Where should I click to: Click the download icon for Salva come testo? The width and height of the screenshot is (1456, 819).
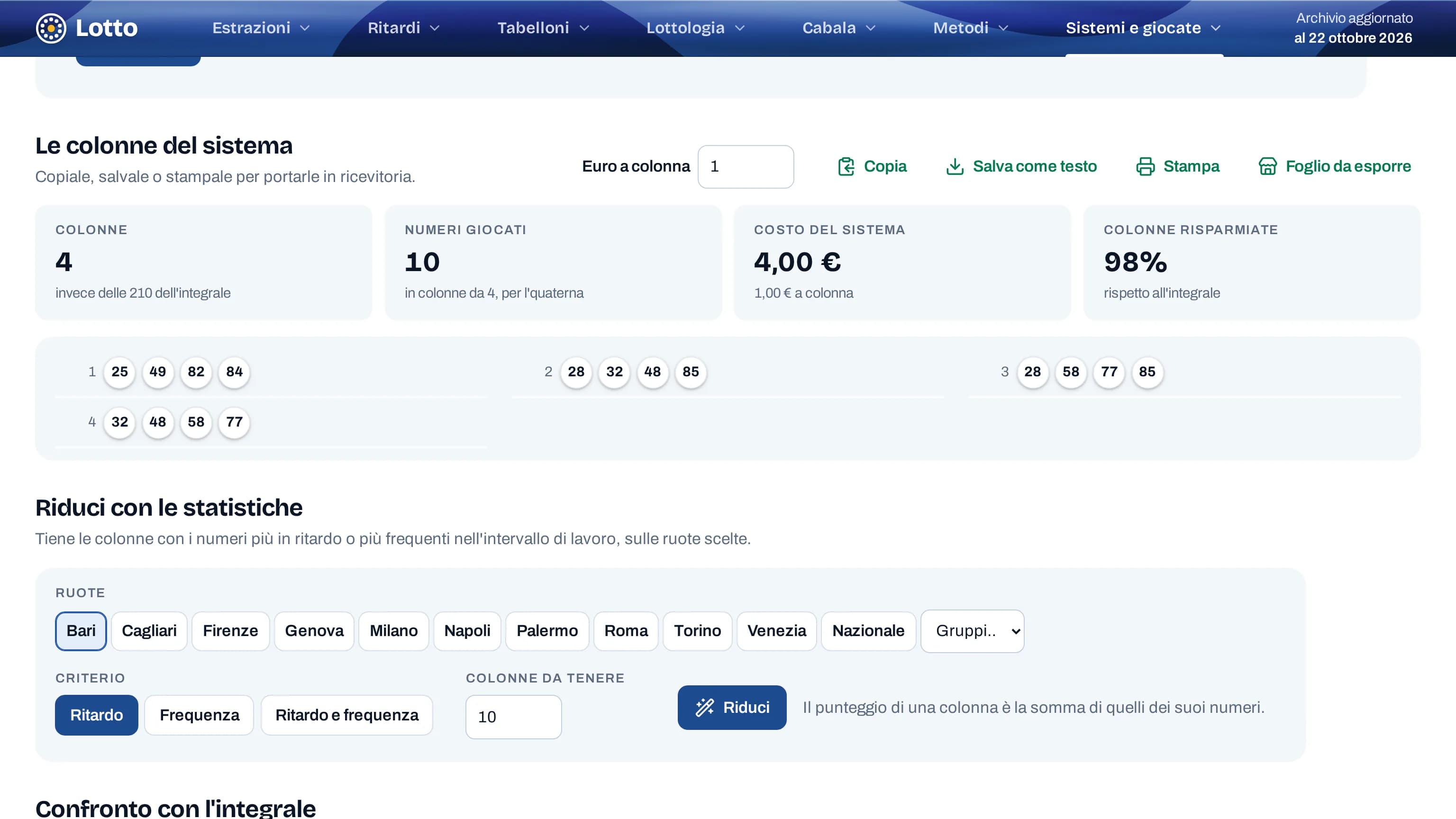(x=955, y=166)
